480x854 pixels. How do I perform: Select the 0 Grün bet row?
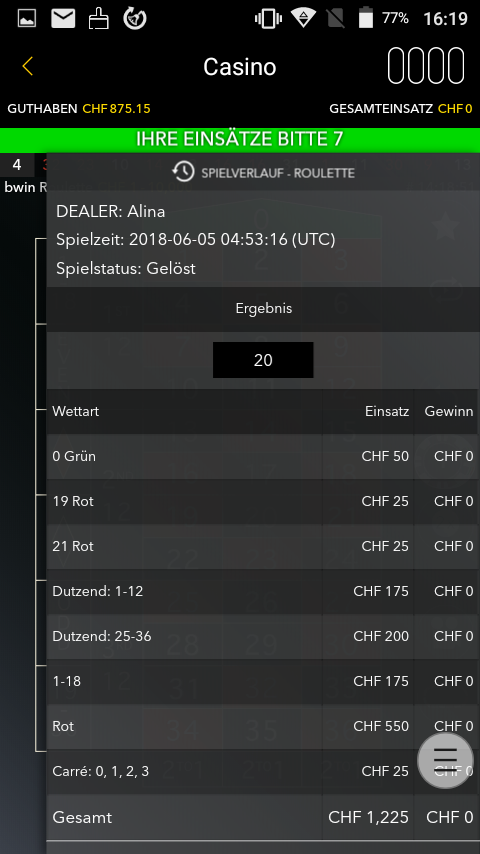[x=263, y=456]
